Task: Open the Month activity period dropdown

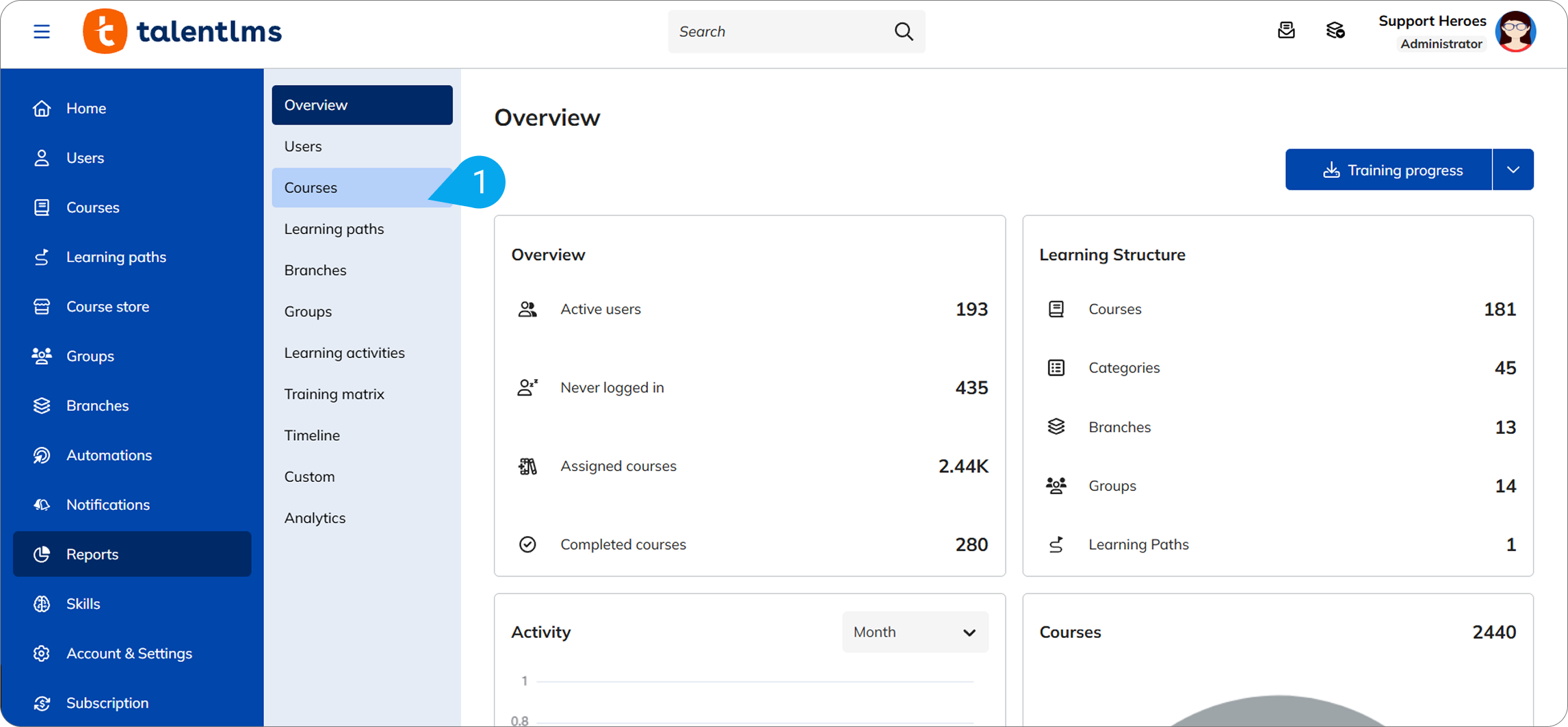Action: (915, 632)
